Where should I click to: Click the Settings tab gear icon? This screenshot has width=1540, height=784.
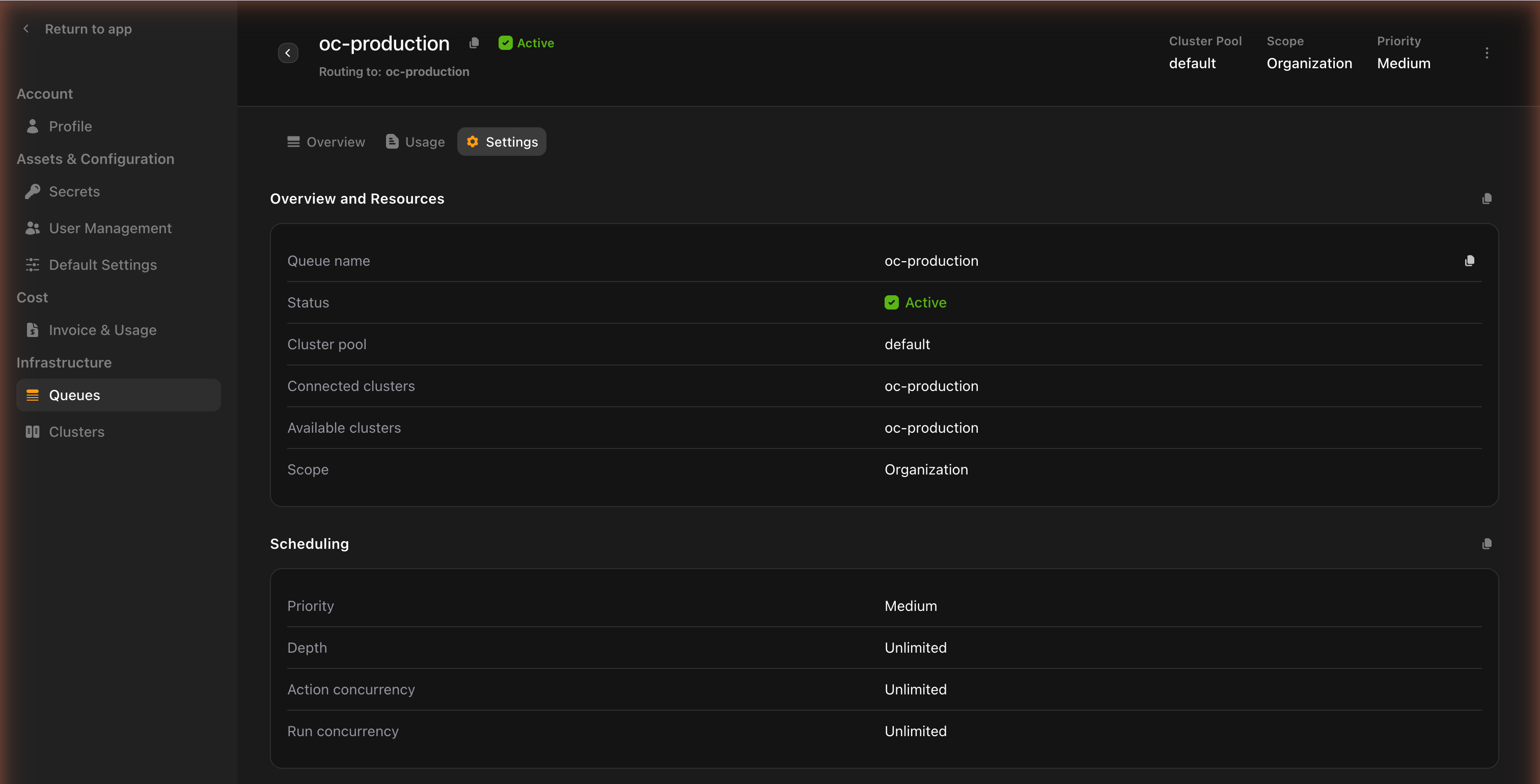click(472, 142)
